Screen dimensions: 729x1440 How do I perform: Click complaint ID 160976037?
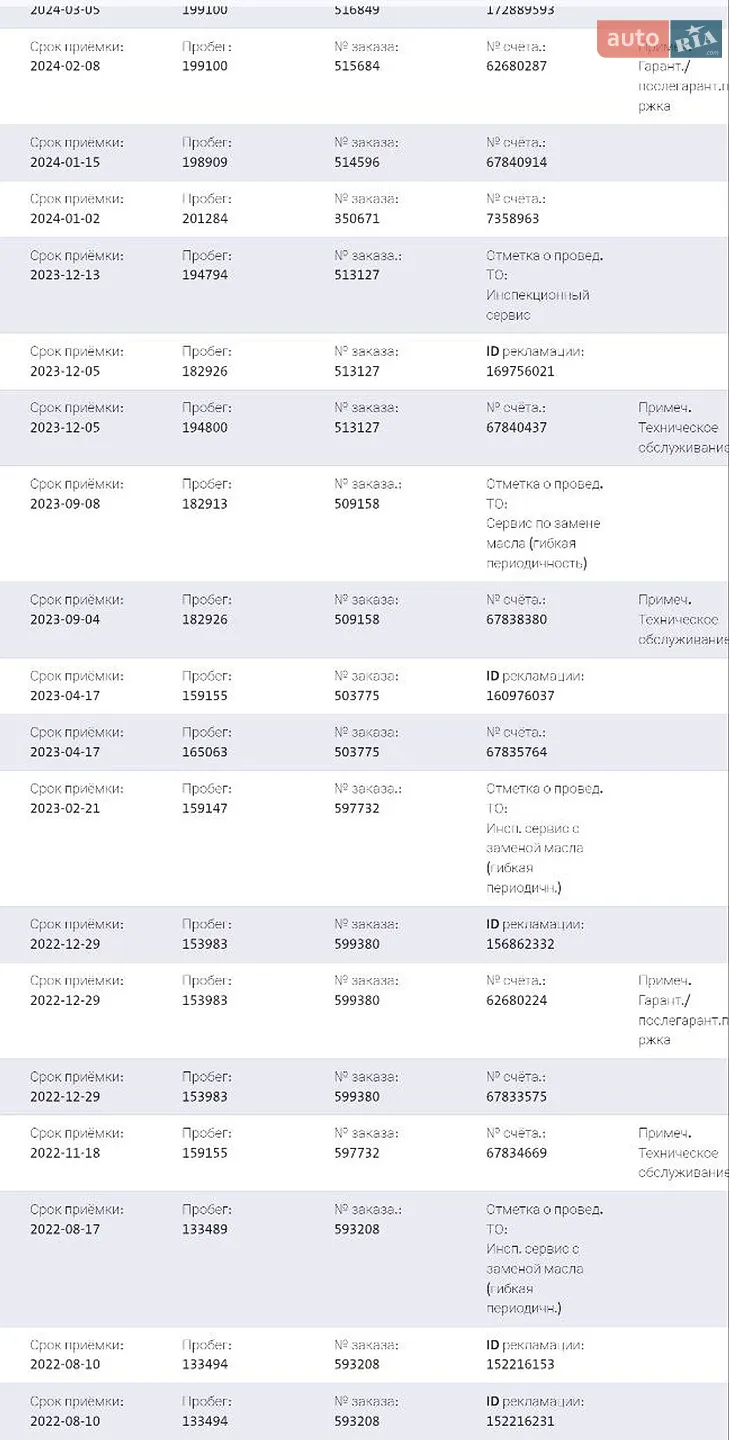(520, 695)
